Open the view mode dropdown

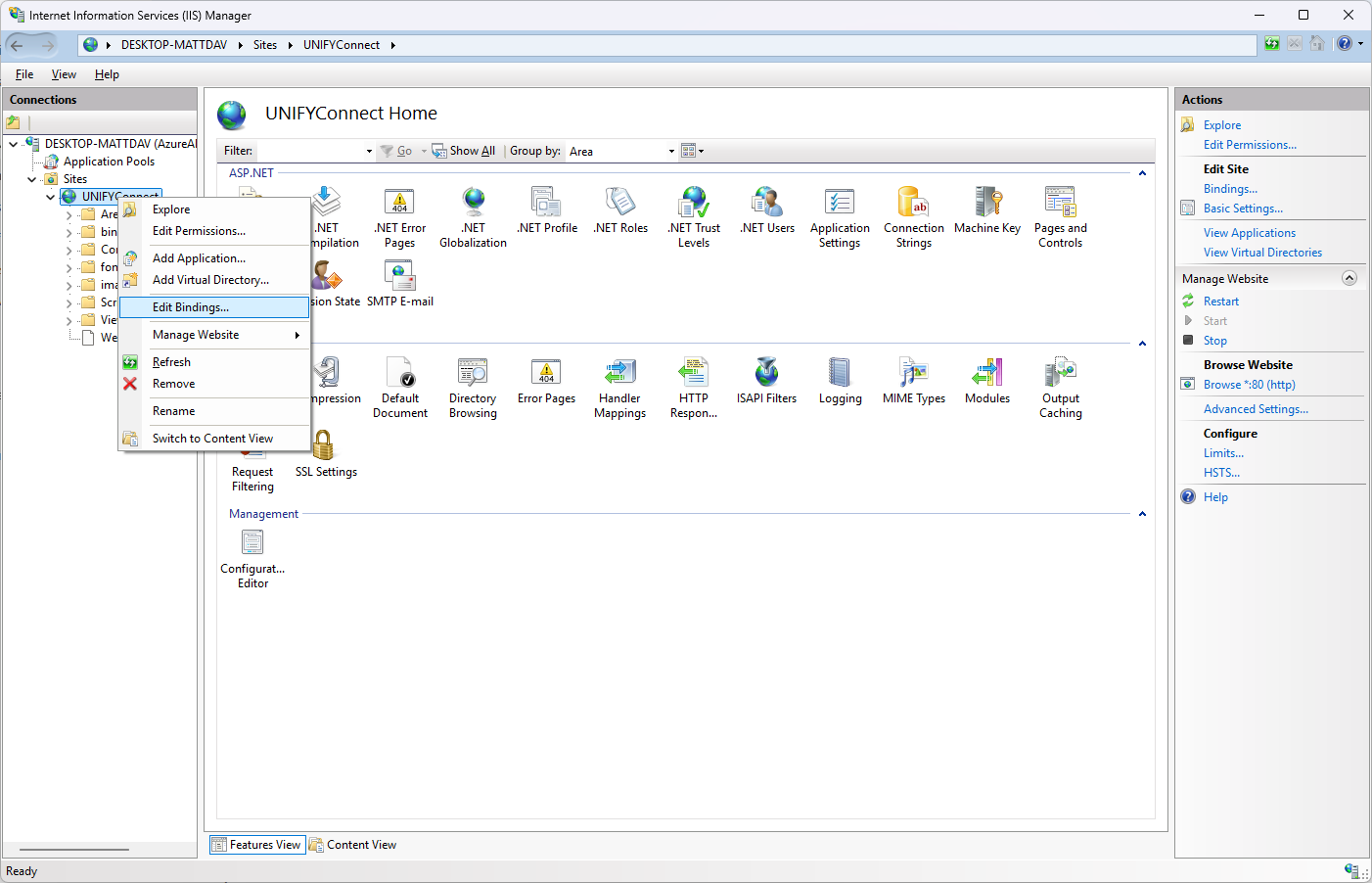(x=693, y=151)
